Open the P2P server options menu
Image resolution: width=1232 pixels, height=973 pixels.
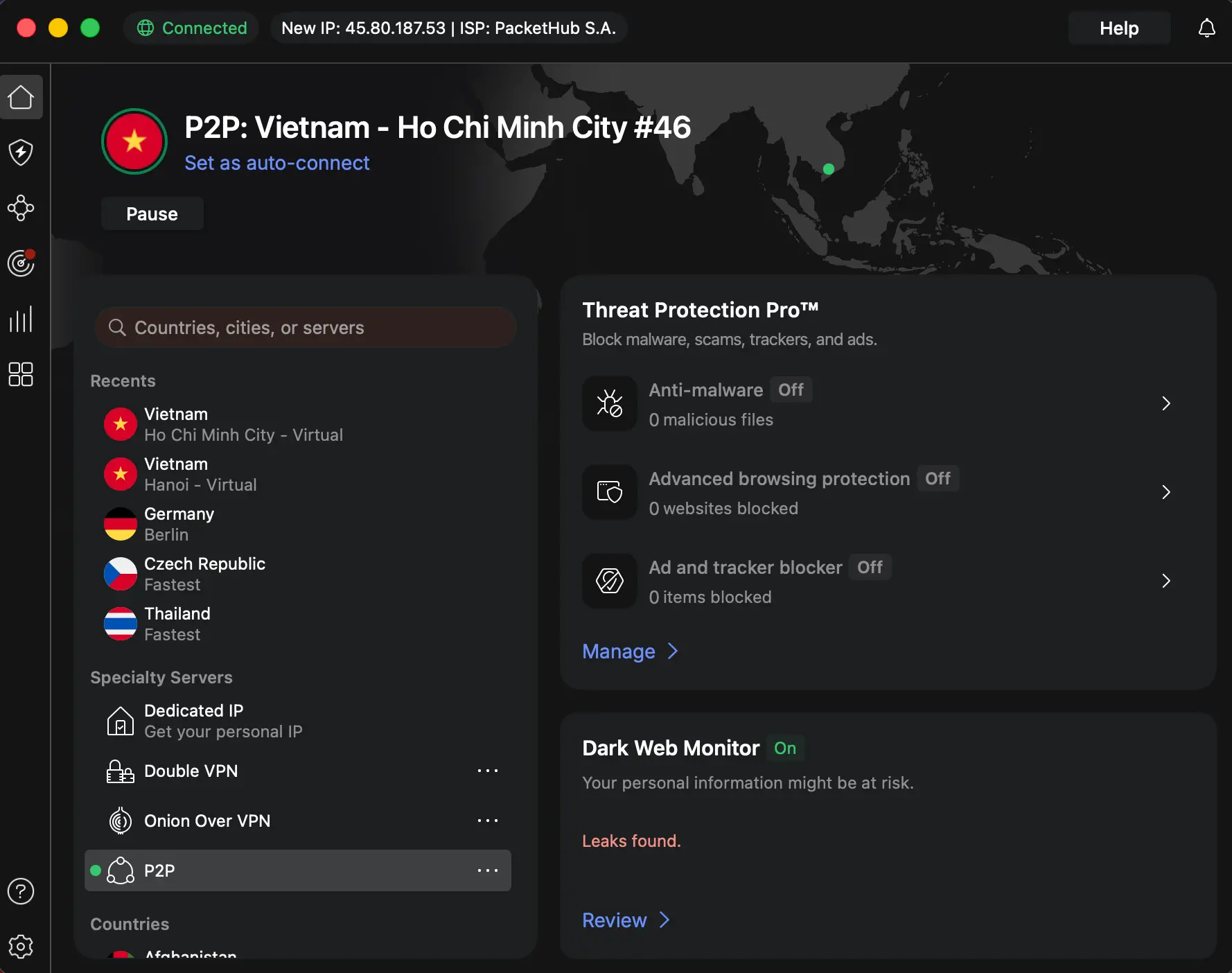click(489, 870)
